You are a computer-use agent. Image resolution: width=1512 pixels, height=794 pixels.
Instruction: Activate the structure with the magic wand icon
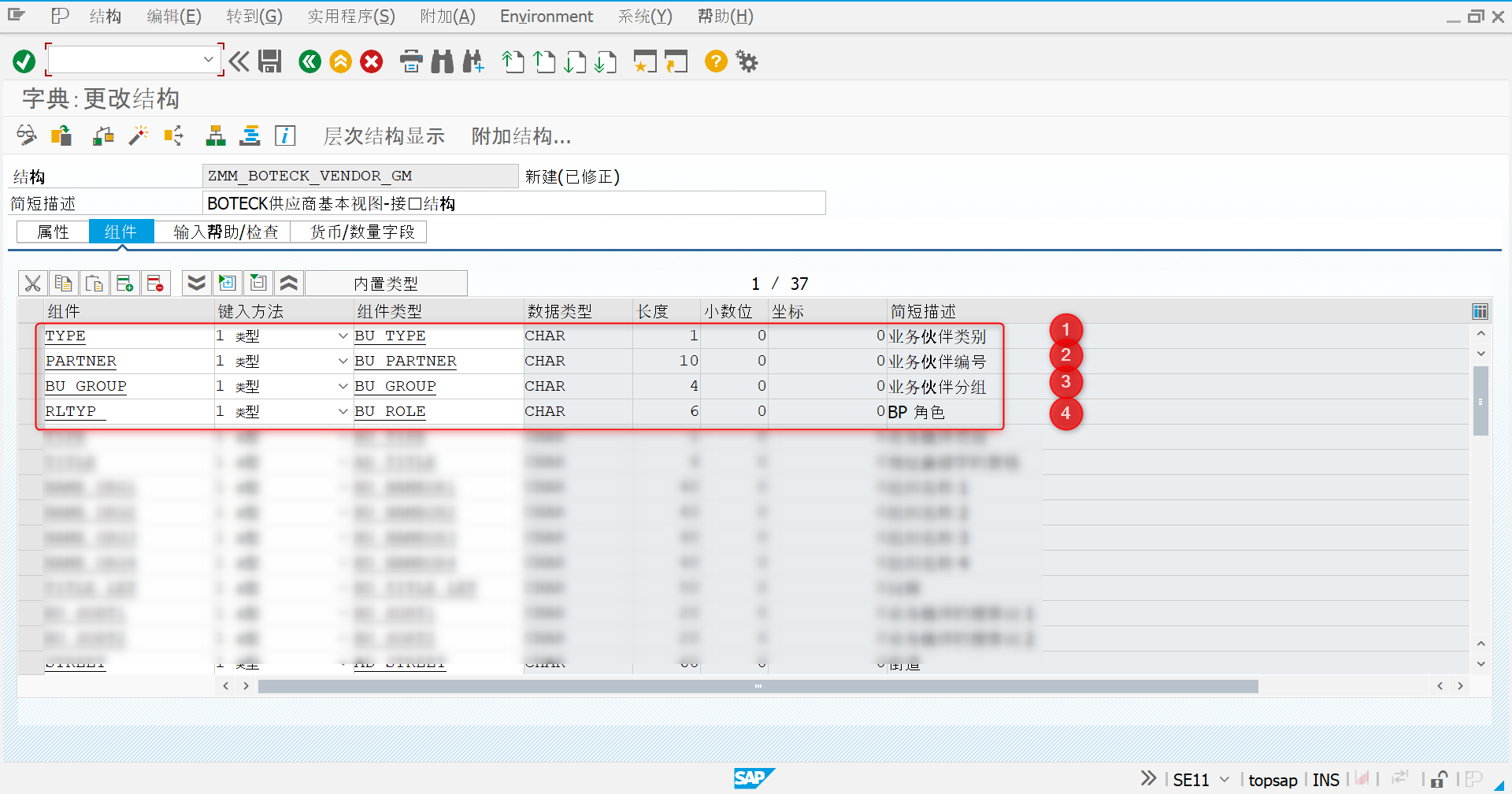tap(138, 135)
